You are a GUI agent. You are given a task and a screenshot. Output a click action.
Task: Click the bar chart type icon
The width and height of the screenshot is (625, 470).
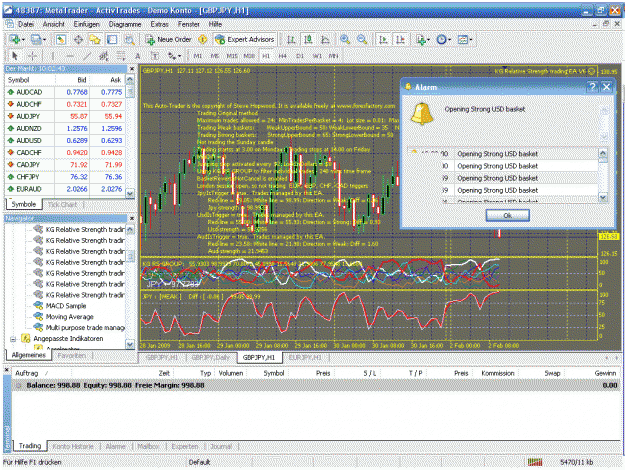click(291, 39)
